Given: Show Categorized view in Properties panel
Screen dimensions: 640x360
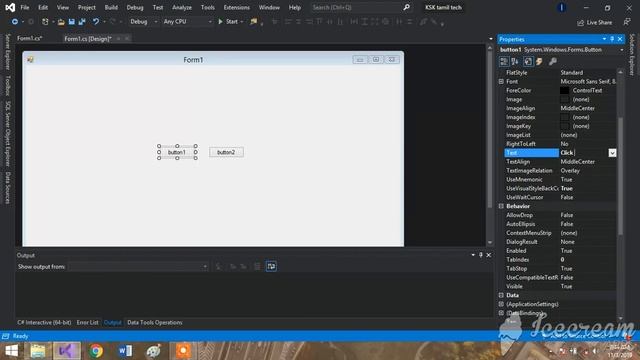Looking at the screenshot, I should [504, 61].
